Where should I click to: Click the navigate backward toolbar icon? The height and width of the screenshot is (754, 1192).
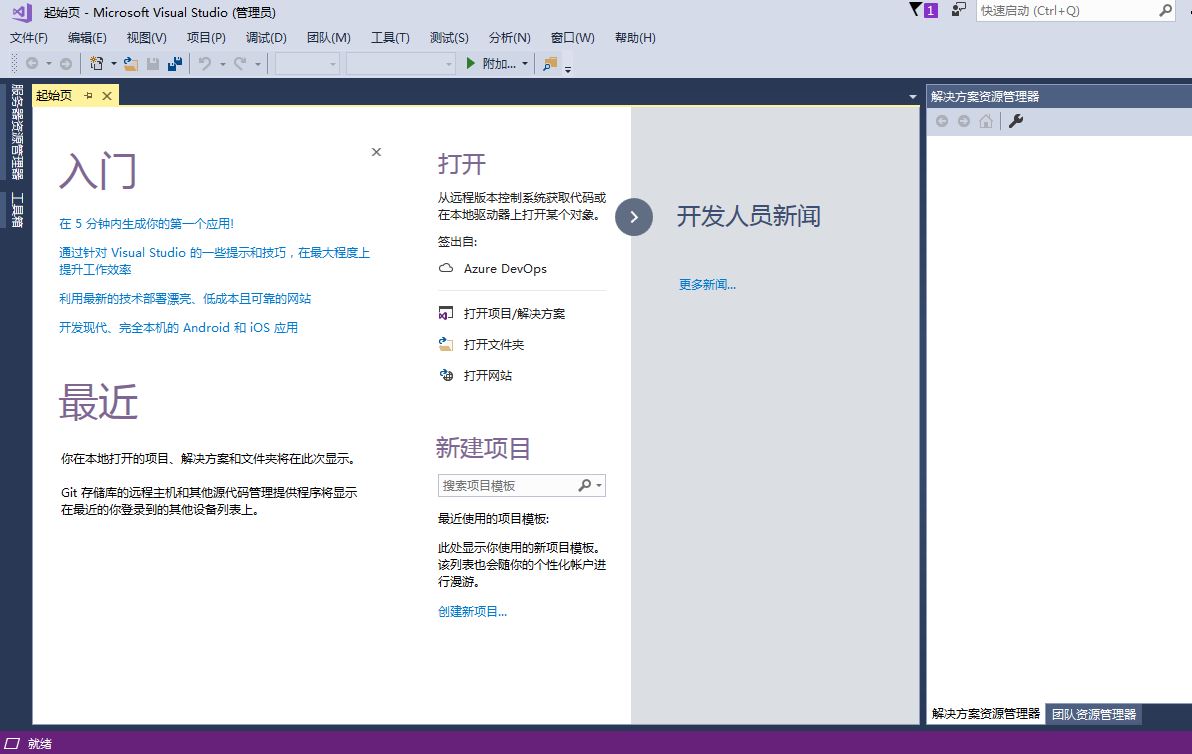[x=32, y=64]
